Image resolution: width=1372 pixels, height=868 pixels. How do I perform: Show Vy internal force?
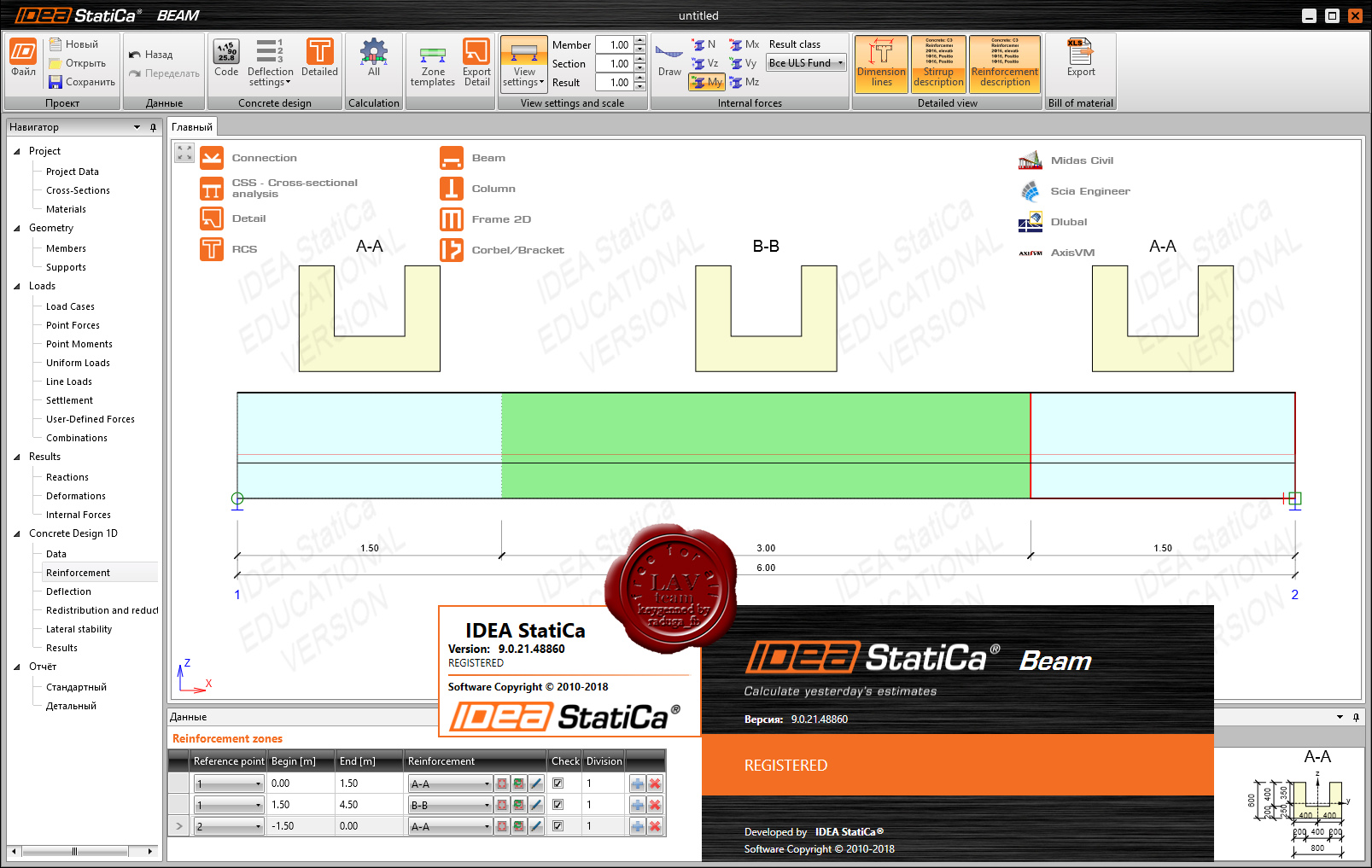click(743, 63)
